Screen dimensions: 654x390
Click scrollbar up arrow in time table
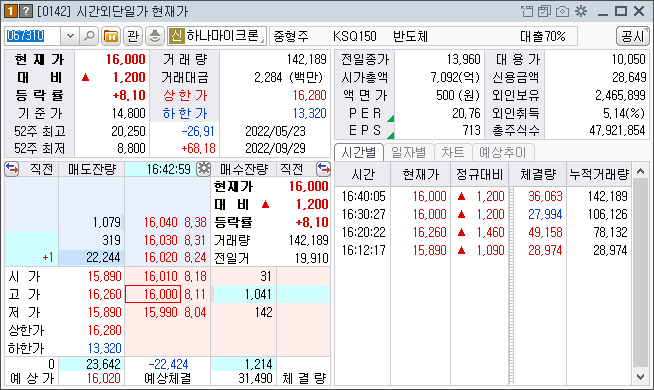[x=641, y=171]
